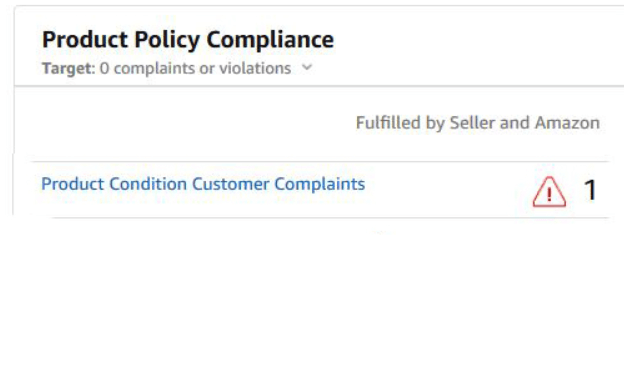The width and height of the screenshot is (624, 371).
Task: Click the complaint count number 1
Action: [590, 190]
